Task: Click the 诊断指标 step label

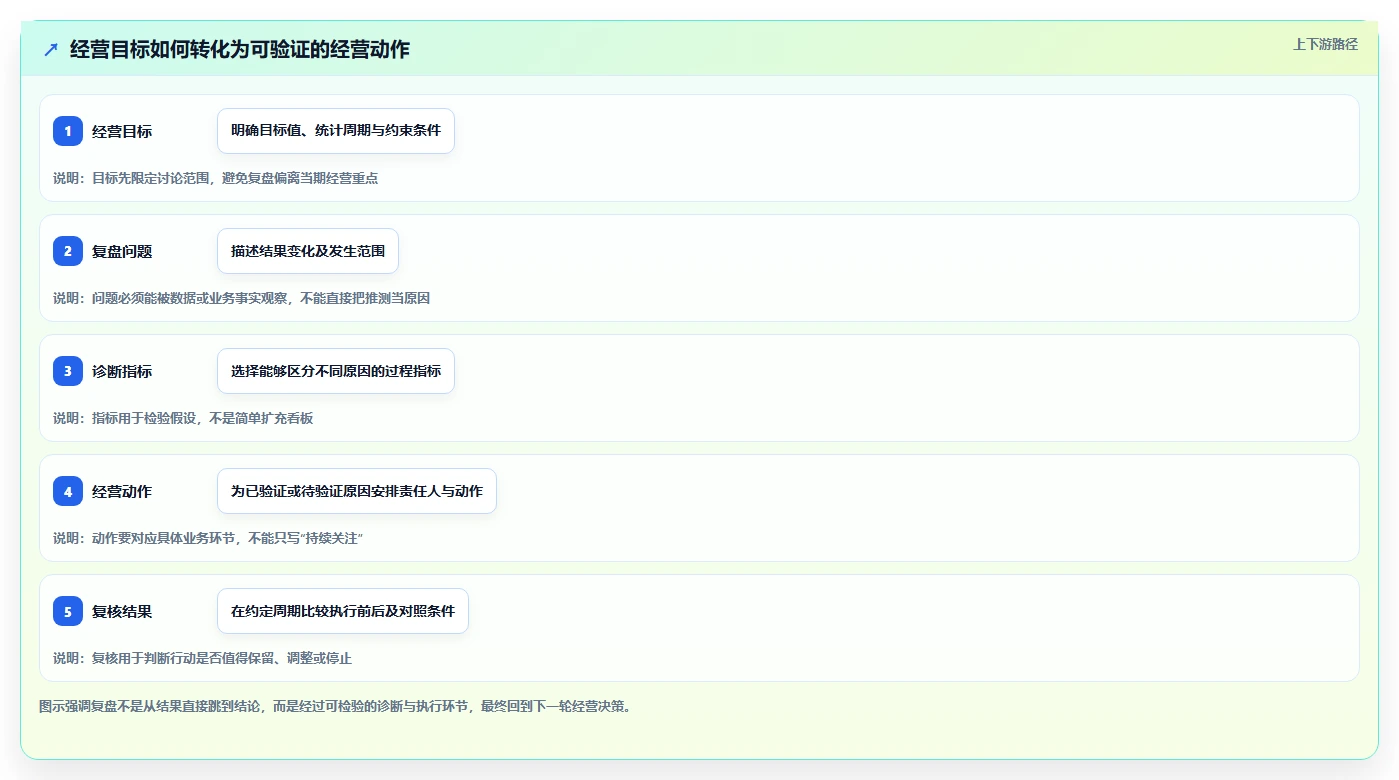Action: pos(122,371)
